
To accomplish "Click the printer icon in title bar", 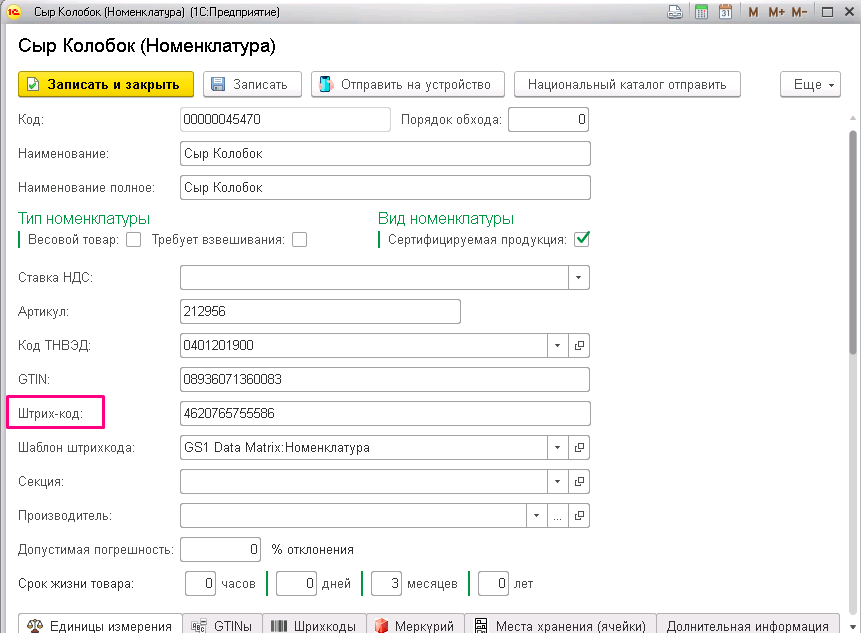I will (x=675, y=12).
